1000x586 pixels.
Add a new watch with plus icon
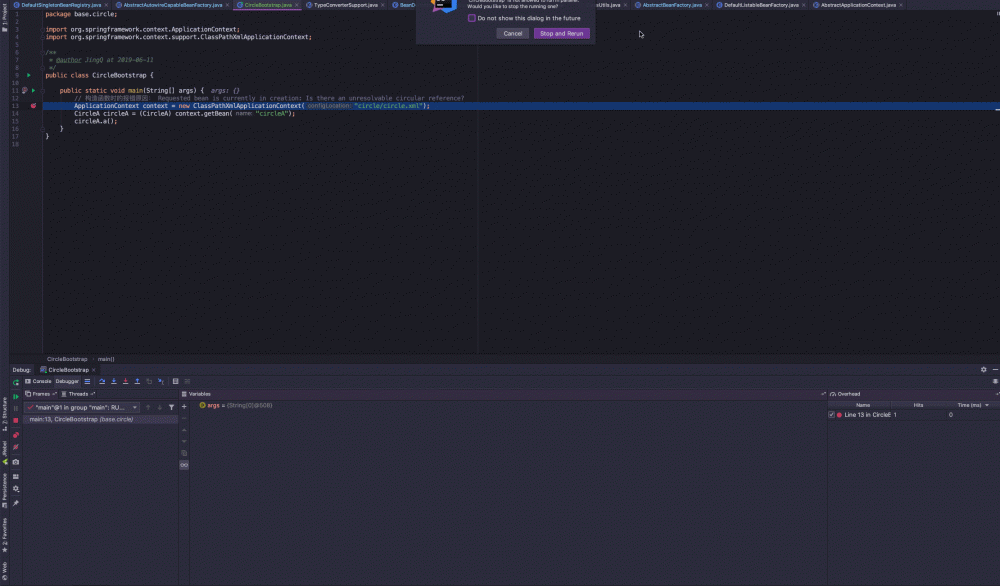point(184,407)
